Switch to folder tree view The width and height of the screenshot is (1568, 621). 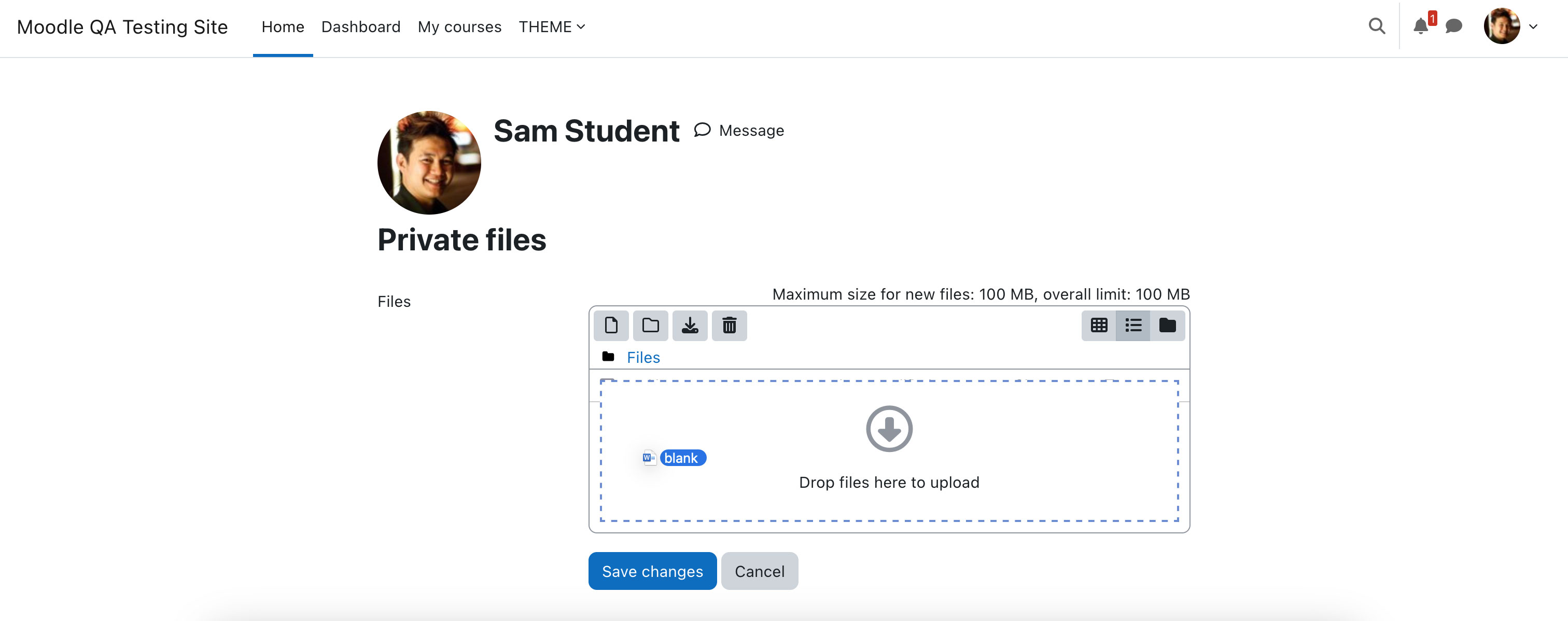click(x=1167, y=326)
